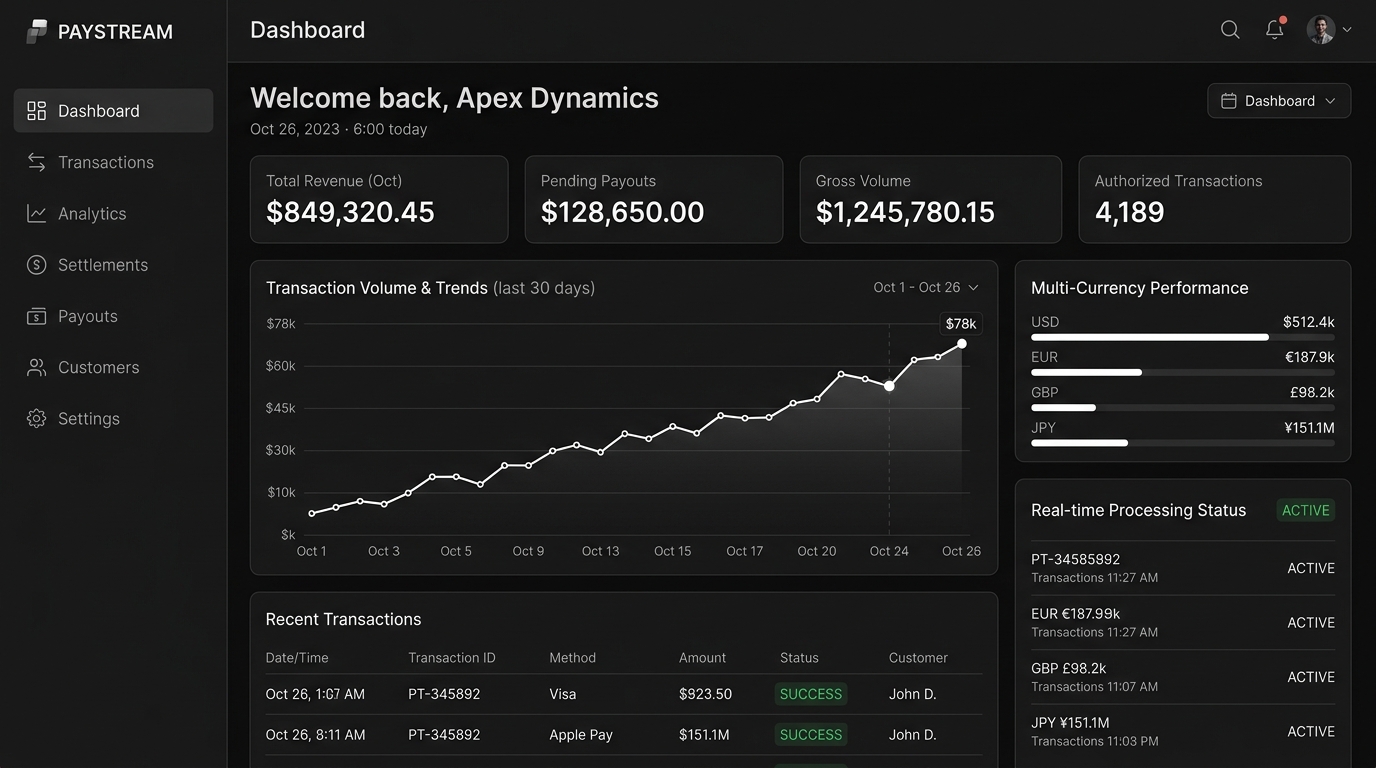1376x768 pixels.
Task: Click the first SUCCESS status badge
Action: click(x=811, y=694)
